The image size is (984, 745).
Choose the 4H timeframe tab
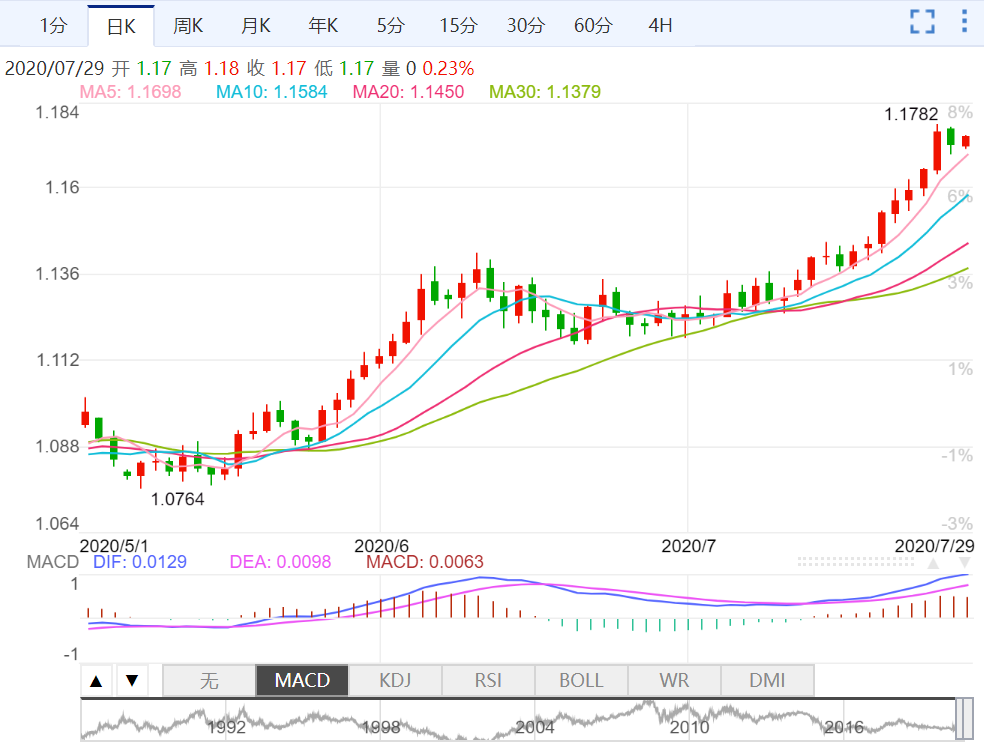click(x=660, y=26)
